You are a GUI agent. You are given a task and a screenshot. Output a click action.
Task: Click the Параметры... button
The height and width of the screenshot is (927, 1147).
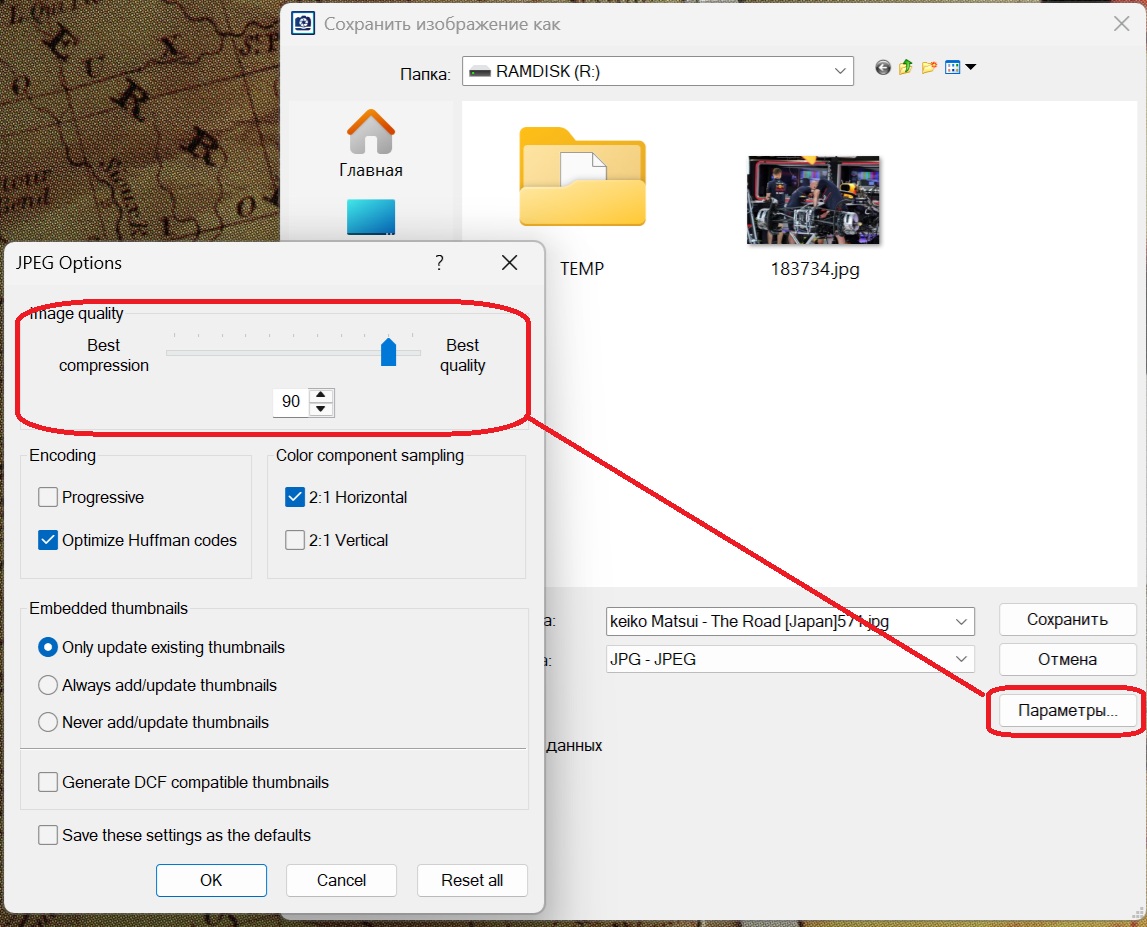pyautogui.click(x=1067, y=711)
